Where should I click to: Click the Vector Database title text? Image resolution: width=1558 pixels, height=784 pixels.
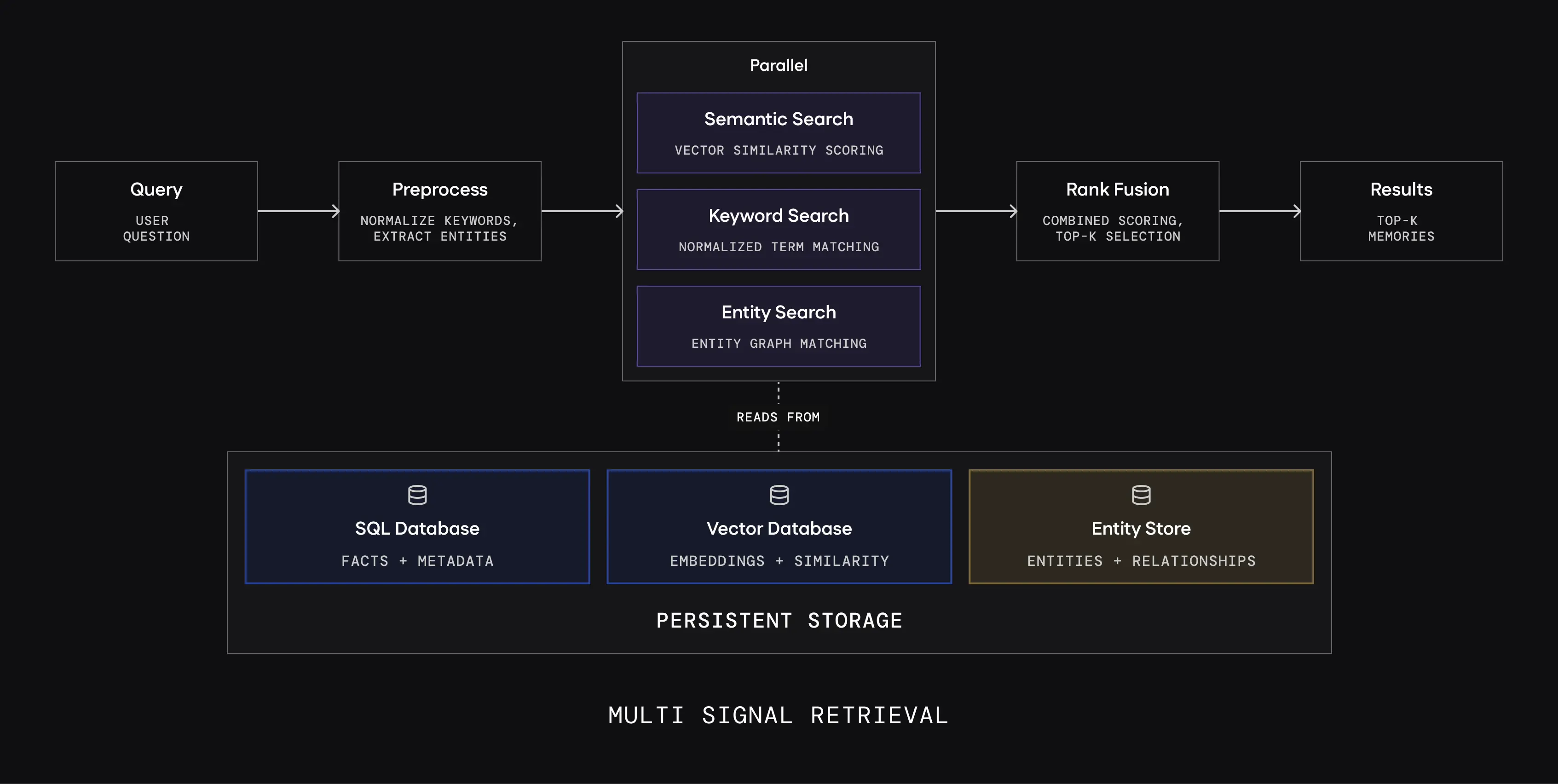click(x=779, y=528)
